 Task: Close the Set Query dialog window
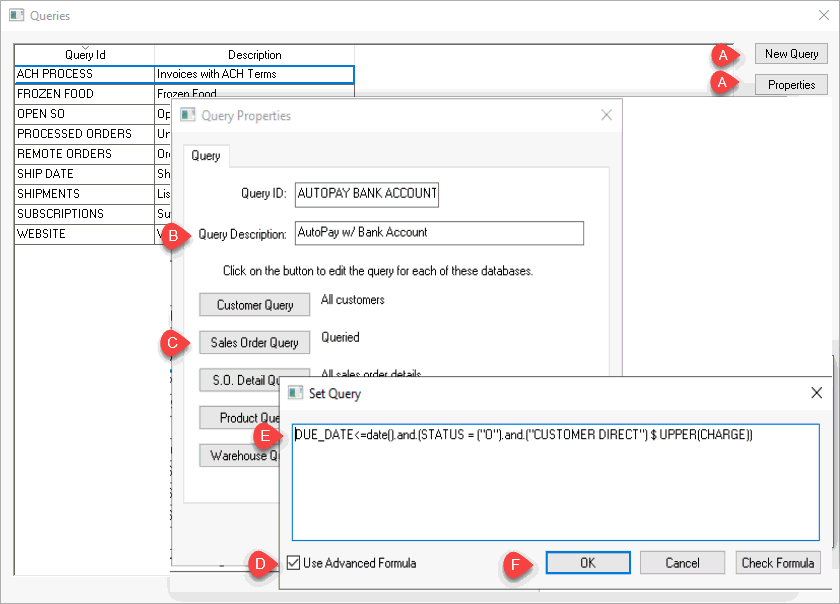click(x=816, y=393)
